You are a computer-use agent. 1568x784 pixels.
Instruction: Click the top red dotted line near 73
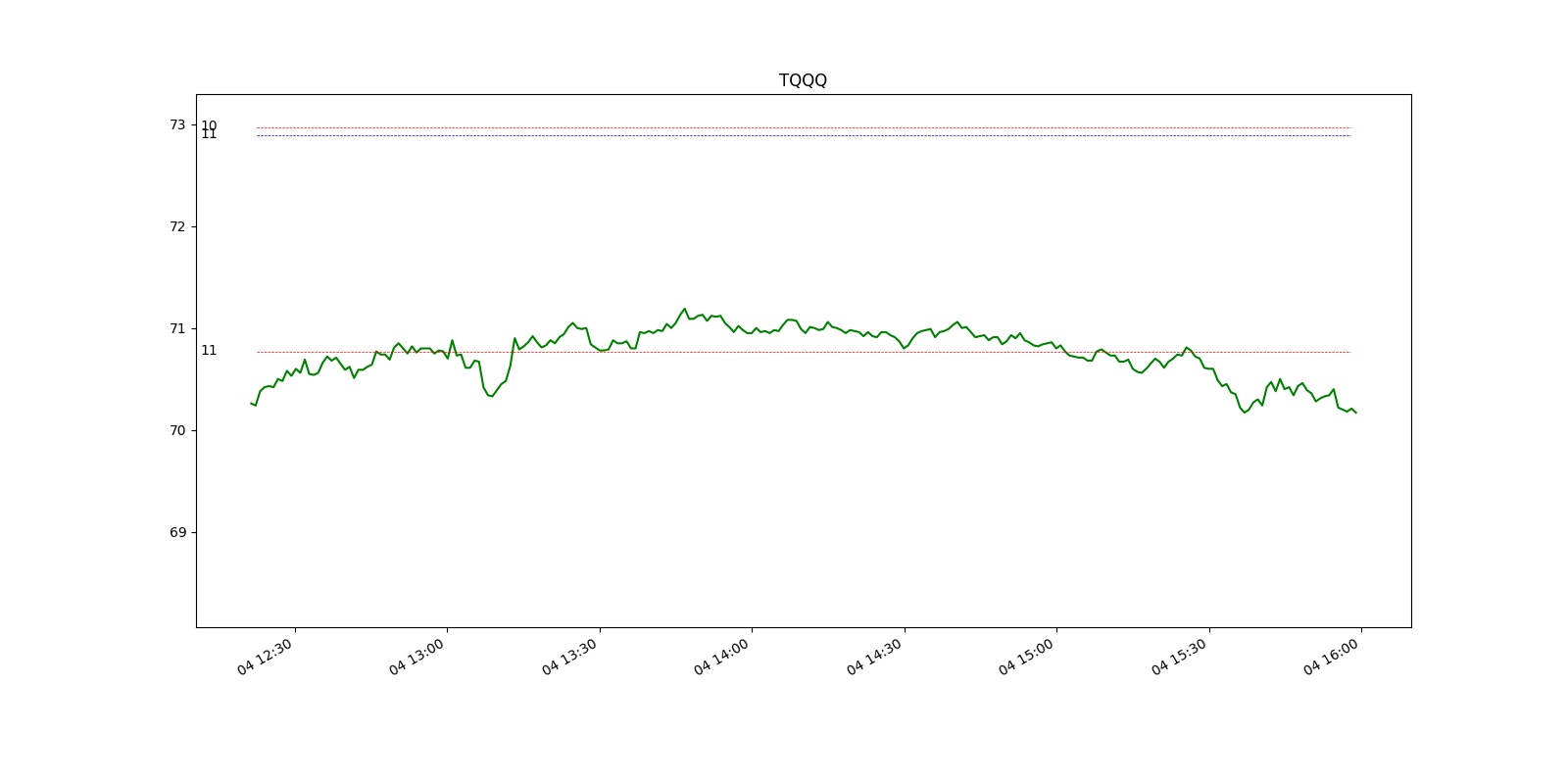coord(803,127)
